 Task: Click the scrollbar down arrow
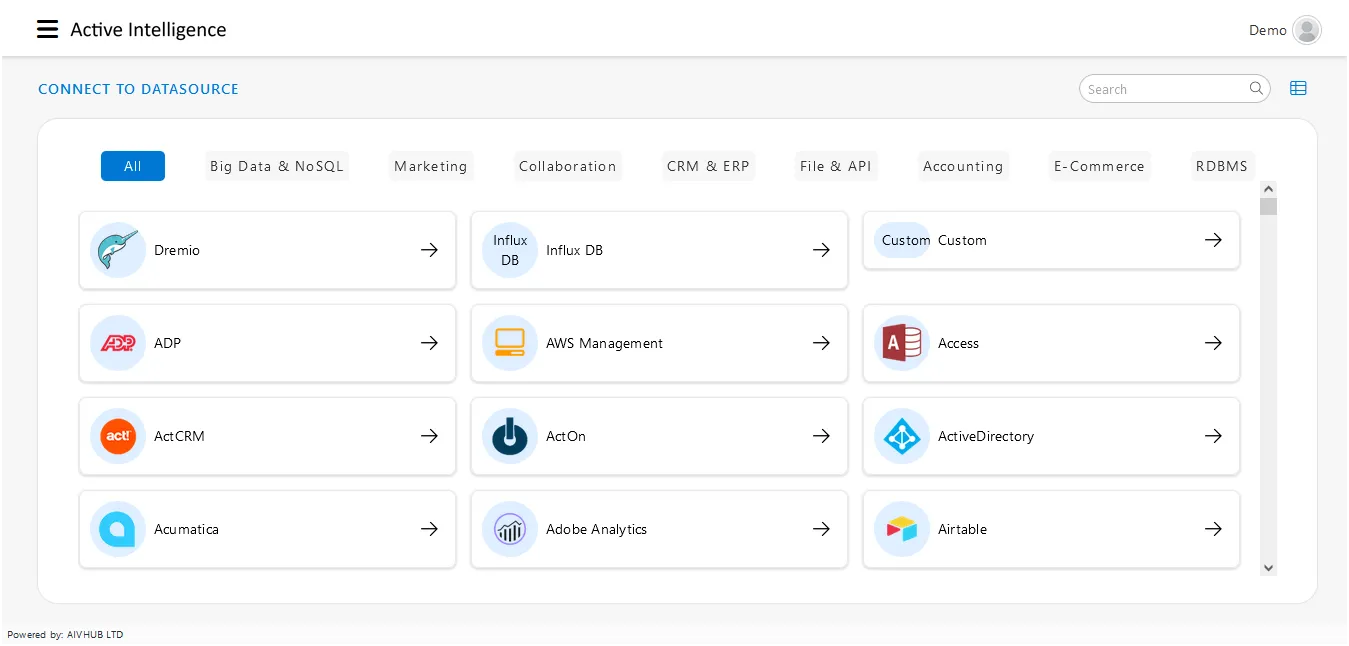coord(1268,567)
